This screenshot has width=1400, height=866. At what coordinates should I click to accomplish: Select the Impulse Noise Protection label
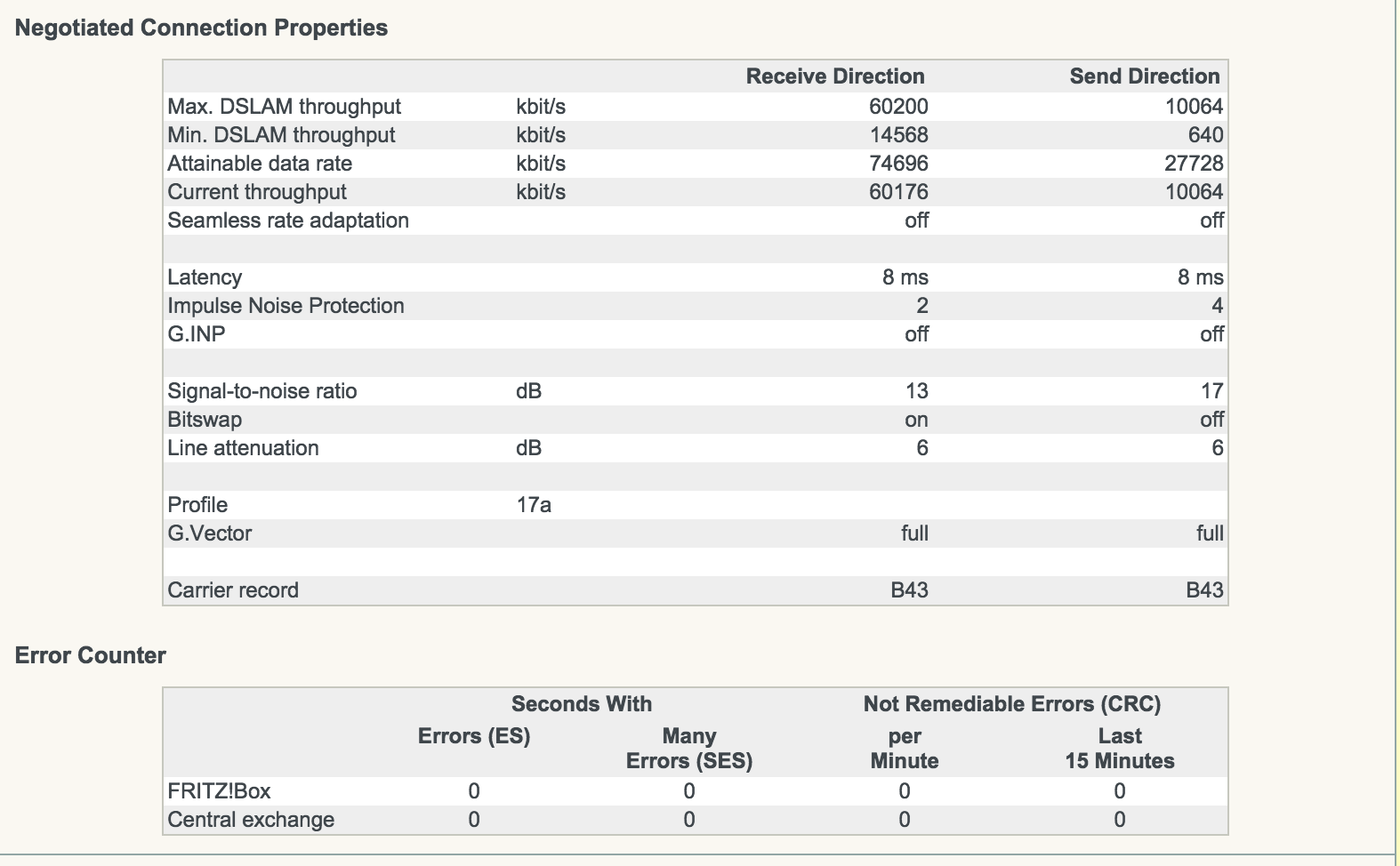click(x=286, y=306)
